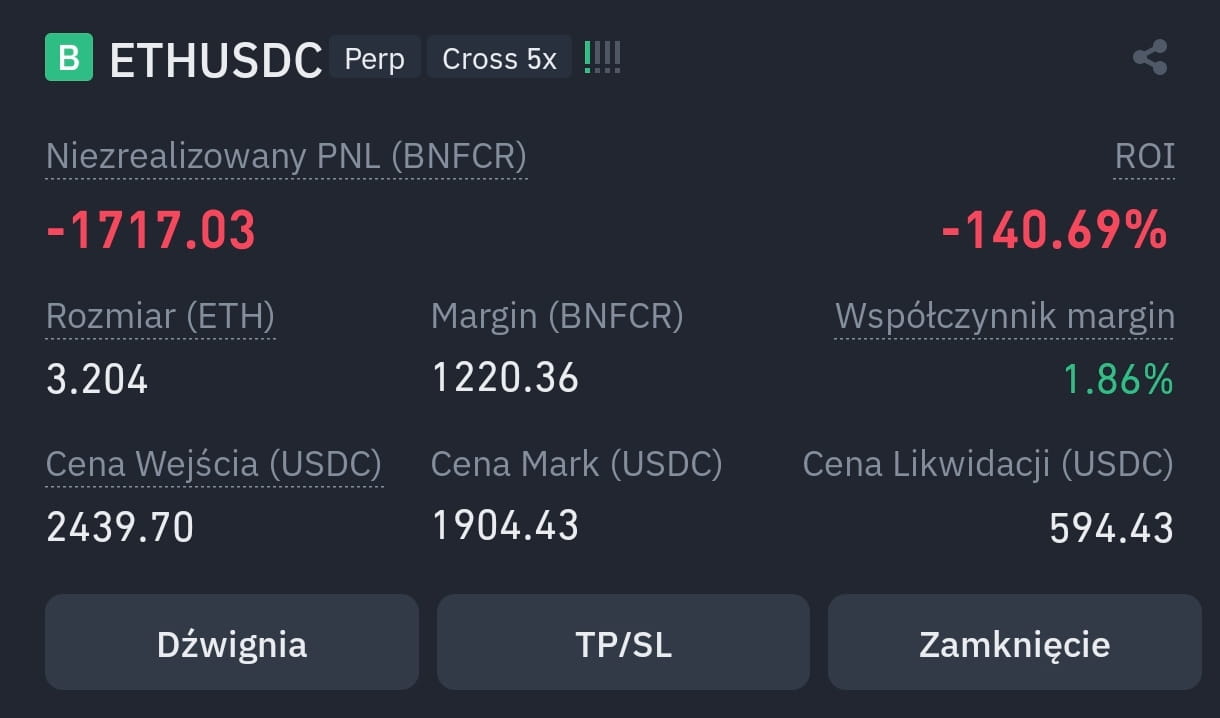Select the -1717.03 unrealized PNL value
The width and height of the screenshot is (1220, 718).
tap(152, 230)
